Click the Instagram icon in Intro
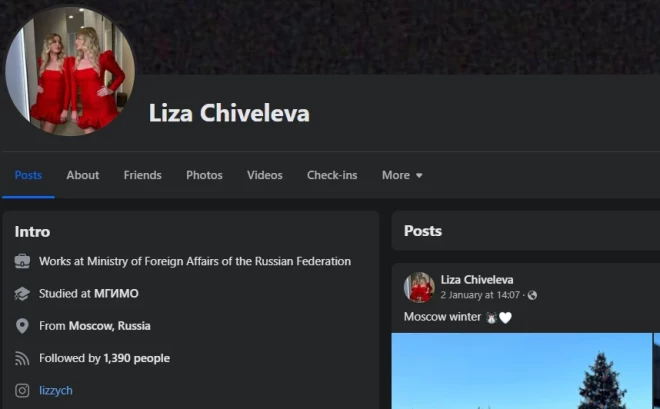Screen dimensions: 660x409 pos(22,391)
